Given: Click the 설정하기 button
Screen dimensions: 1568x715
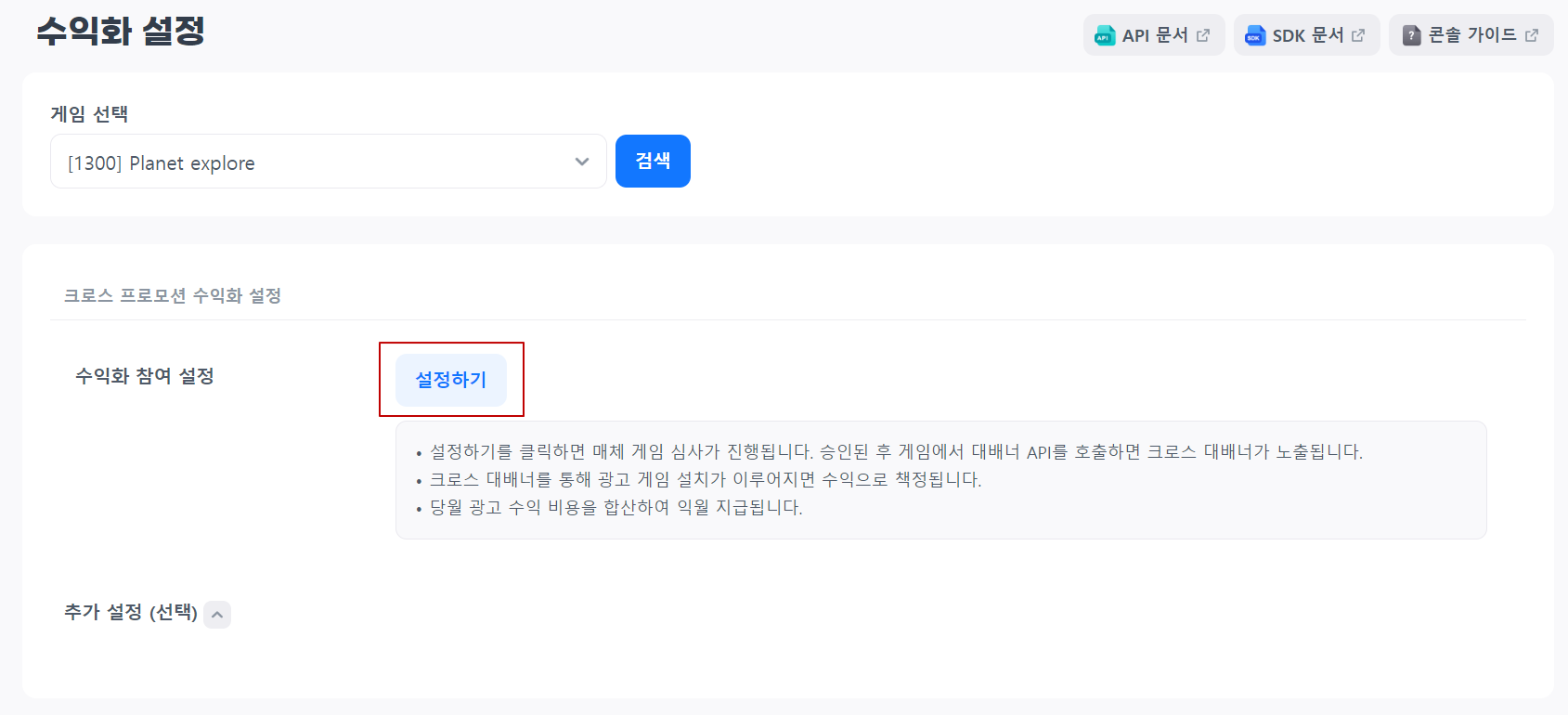Looking at the screenshot, I should (451, 380).
